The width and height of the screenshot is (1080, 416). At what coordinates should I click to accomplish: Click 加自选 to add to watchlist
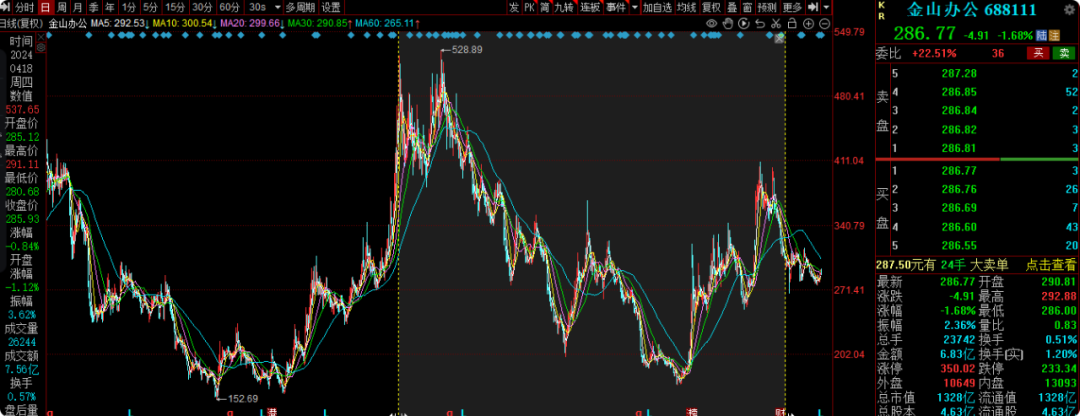656,7
